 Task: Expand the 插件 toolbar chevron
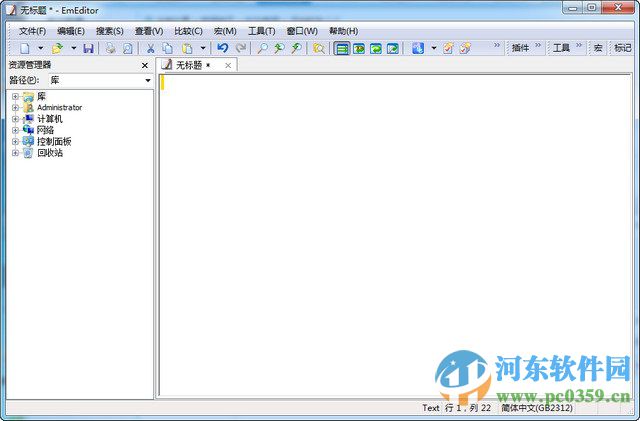[538, 45]
